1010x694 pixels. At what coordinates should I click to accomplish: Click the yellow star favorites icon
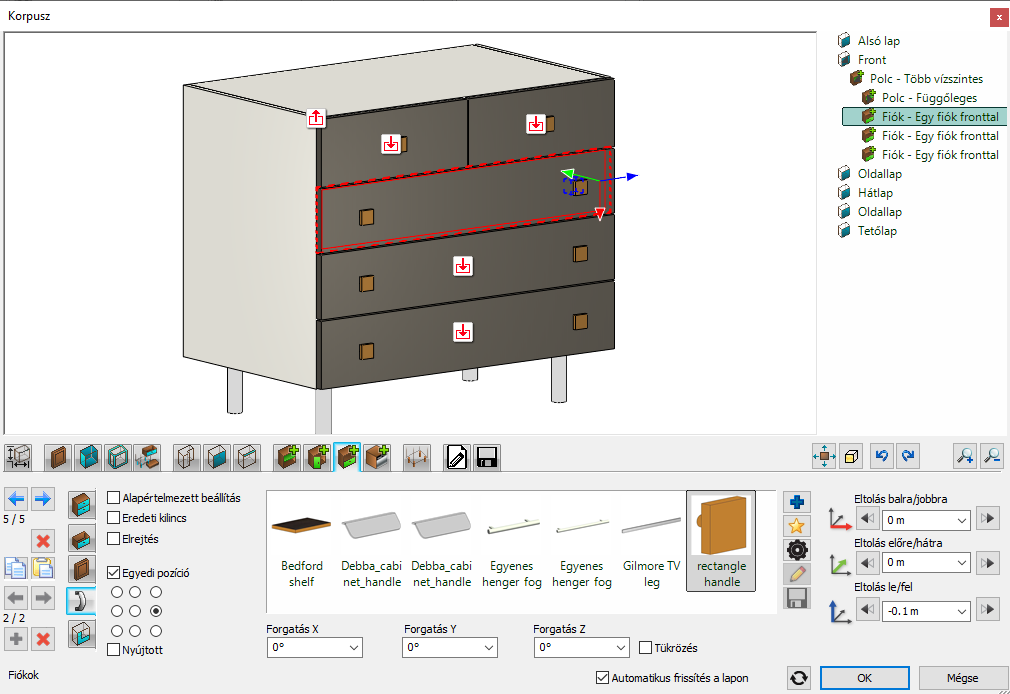pyautogui.click(x=797, y=527)
